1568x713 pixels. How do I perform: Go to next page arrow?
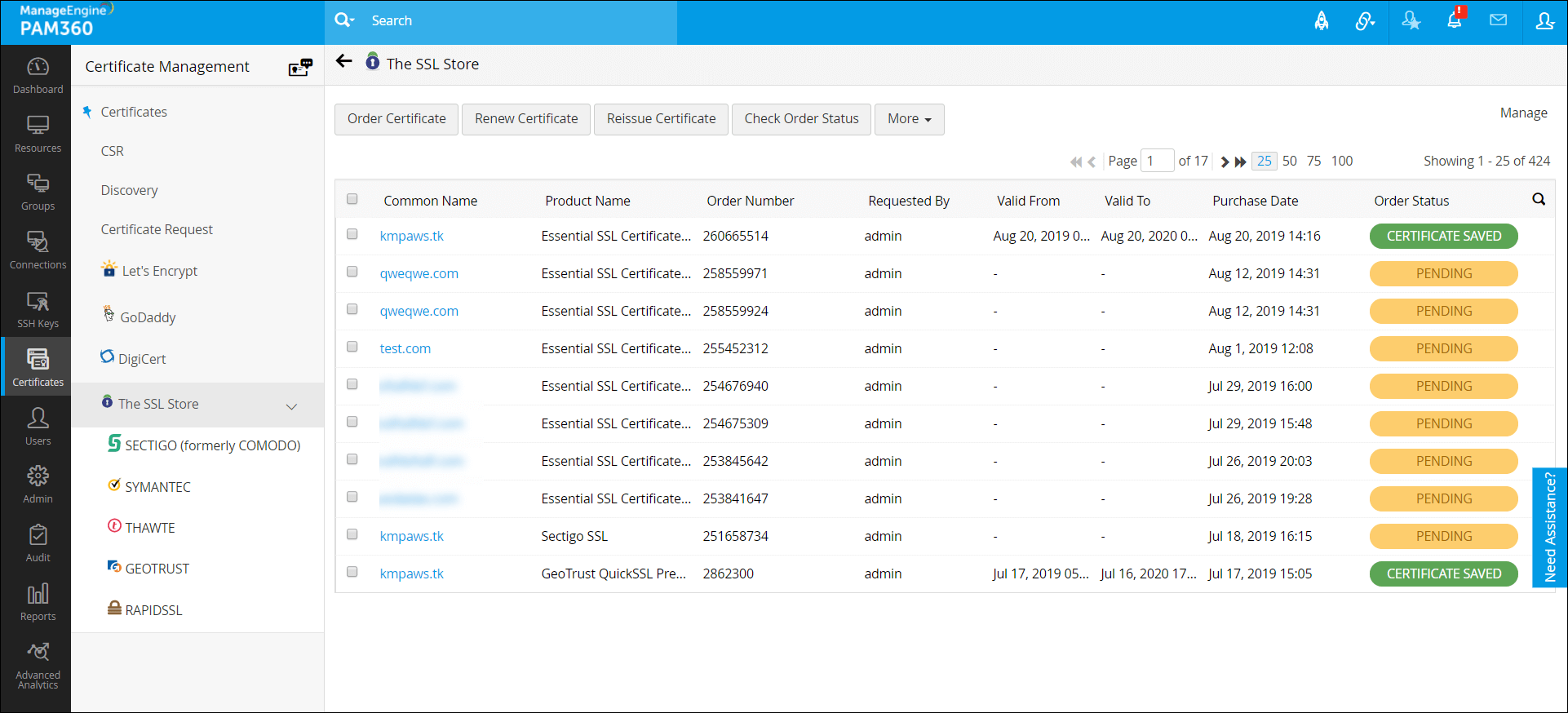(x=1224, y=162)
